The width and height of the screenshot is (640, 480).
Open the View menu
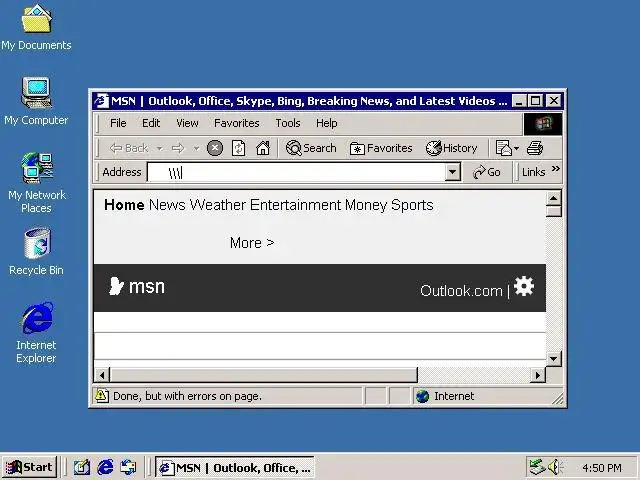pos(187,123)
